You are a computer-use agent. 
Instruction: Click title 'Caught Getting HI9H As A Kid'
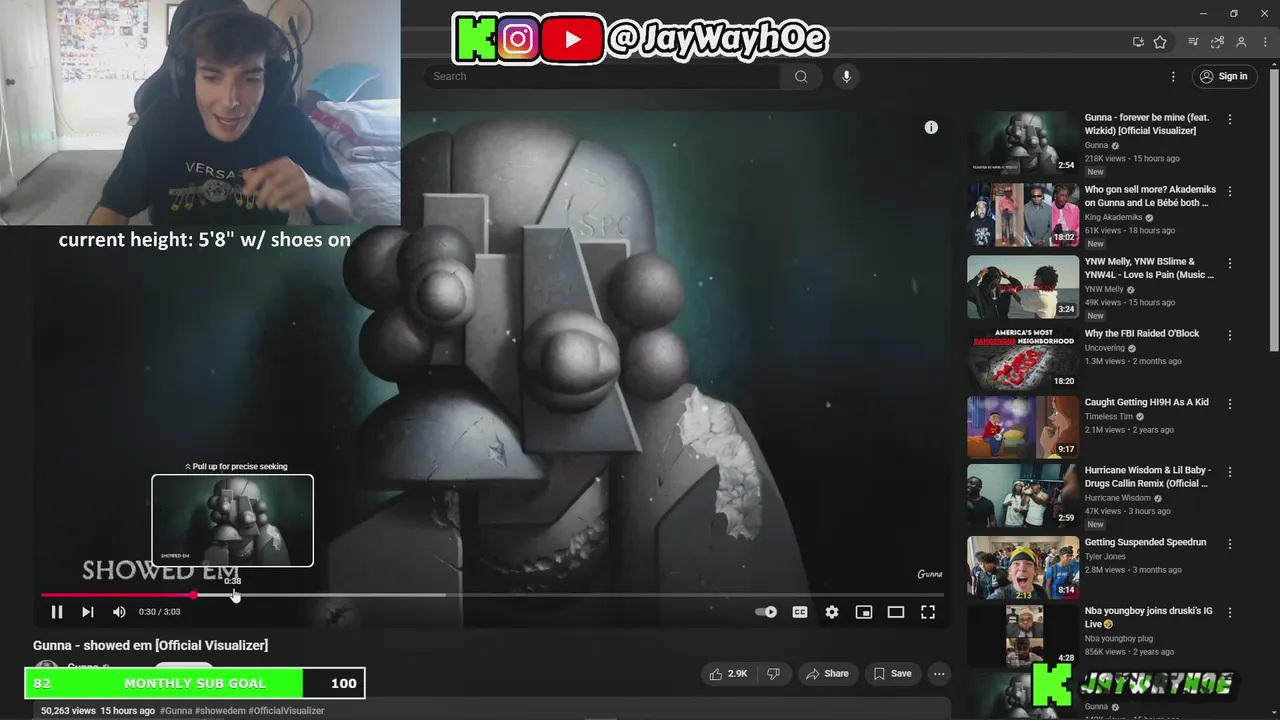pos(1147,402)
